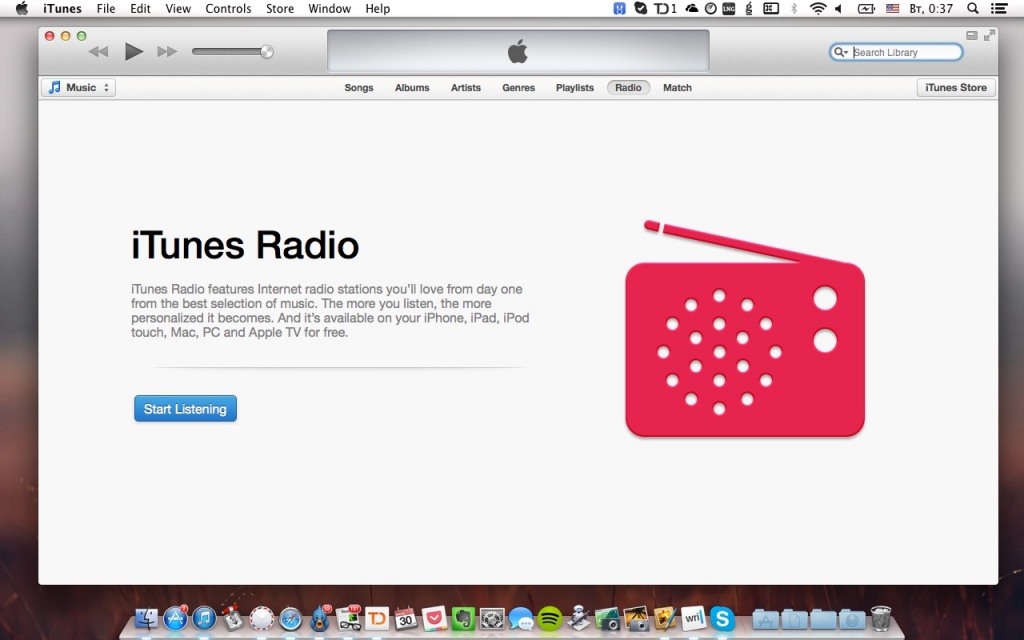Open the blue bird Twitter app in dock
This screenshot has height=640, width=1024.
pyautogui.click(x=320, y=618)
